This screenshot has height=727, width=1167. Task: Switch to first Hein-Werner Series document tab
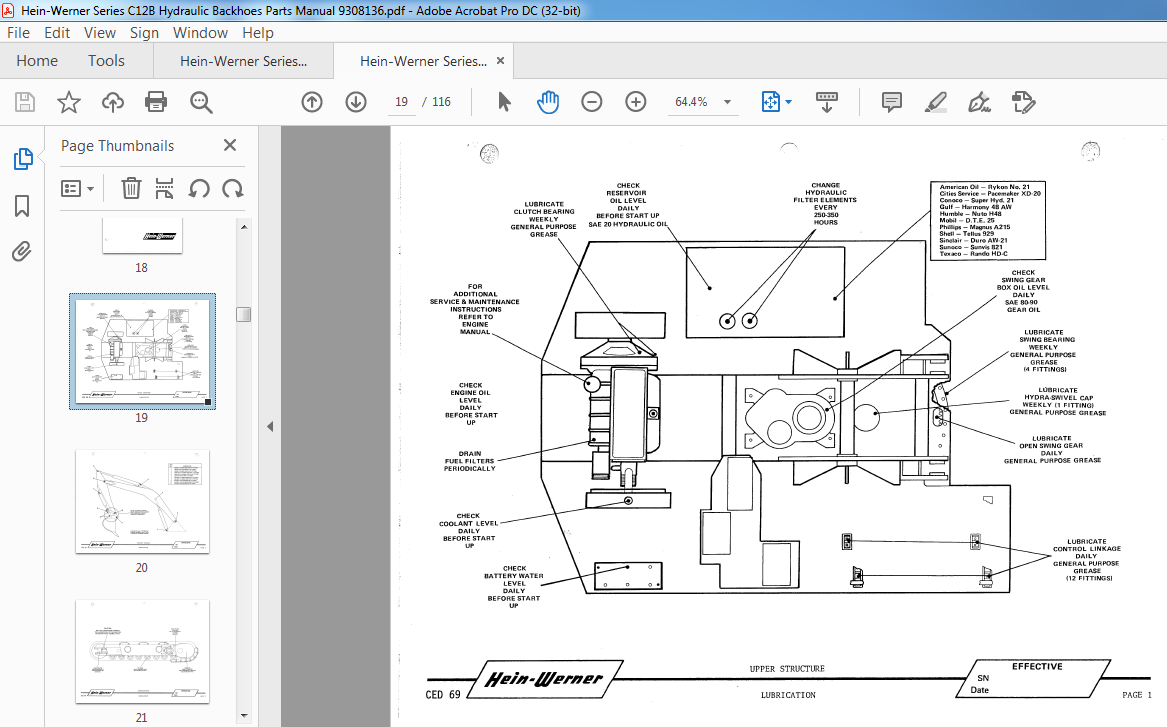coord(243,61)
